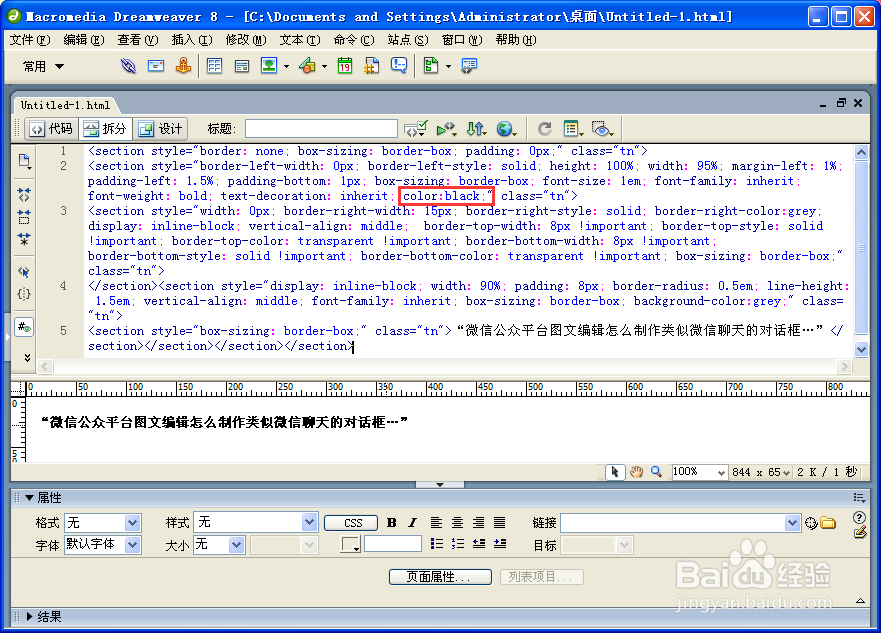This screenshot has width=881, height=633.
Task: Expand the 结果 panel
Action: (x=30, y=617)
